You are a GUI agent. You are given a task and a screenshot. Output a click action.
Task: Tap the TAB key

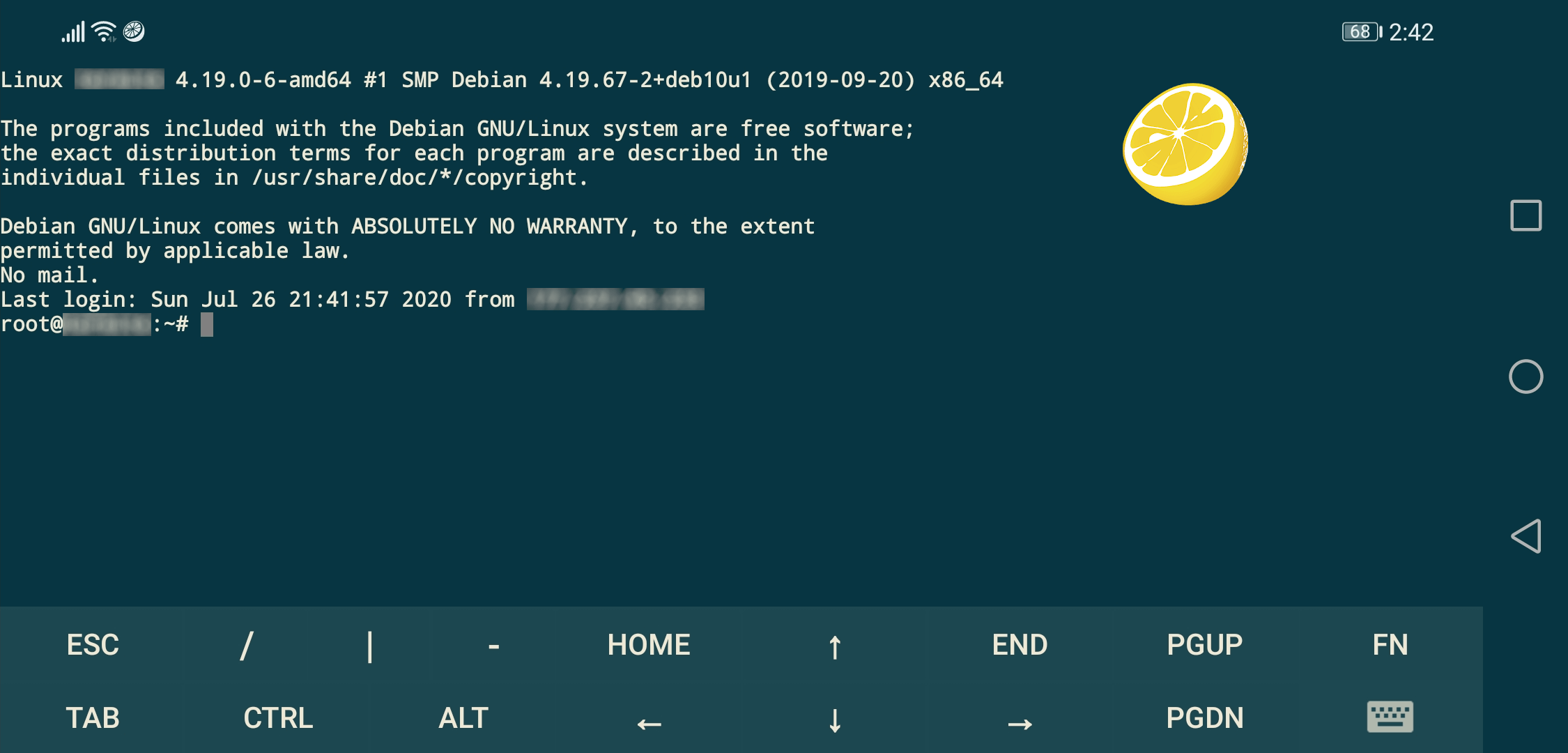[x=93, y=718]
